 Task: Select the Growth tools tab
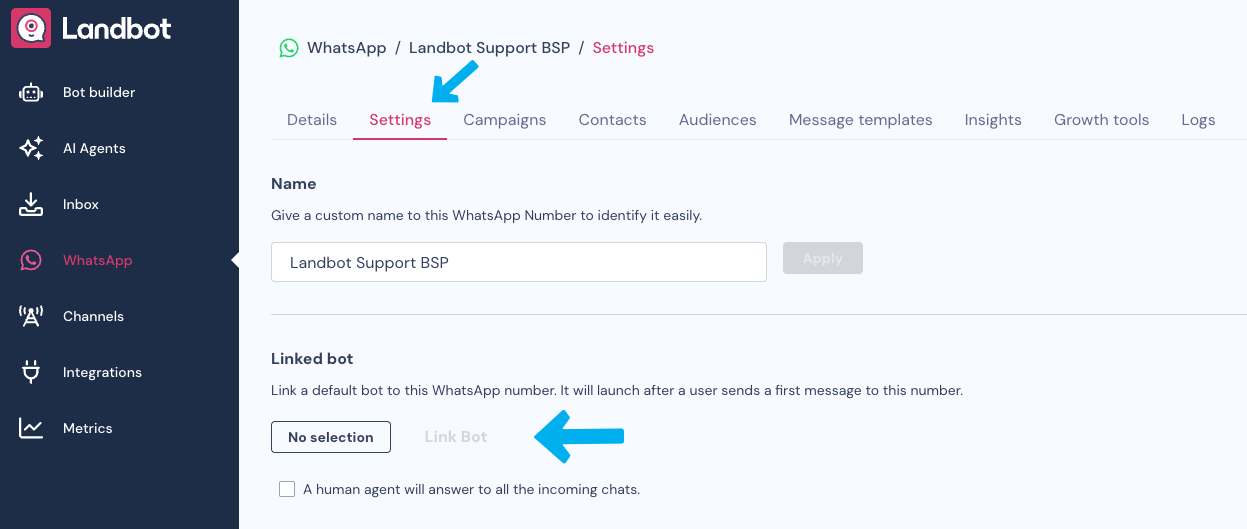click(1101, 120)
